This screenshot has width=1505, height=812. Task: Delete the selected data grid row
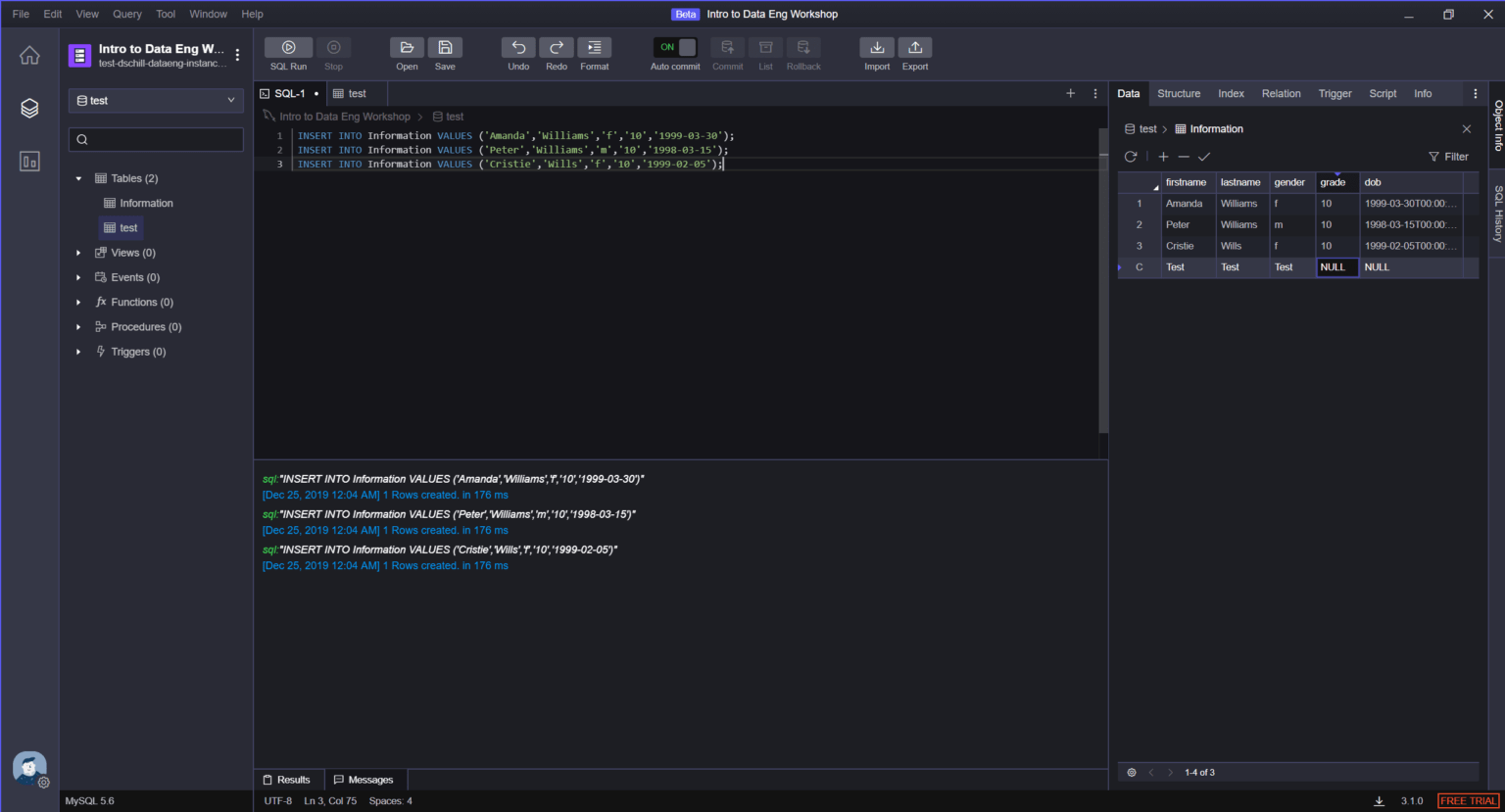[1184, 156]
